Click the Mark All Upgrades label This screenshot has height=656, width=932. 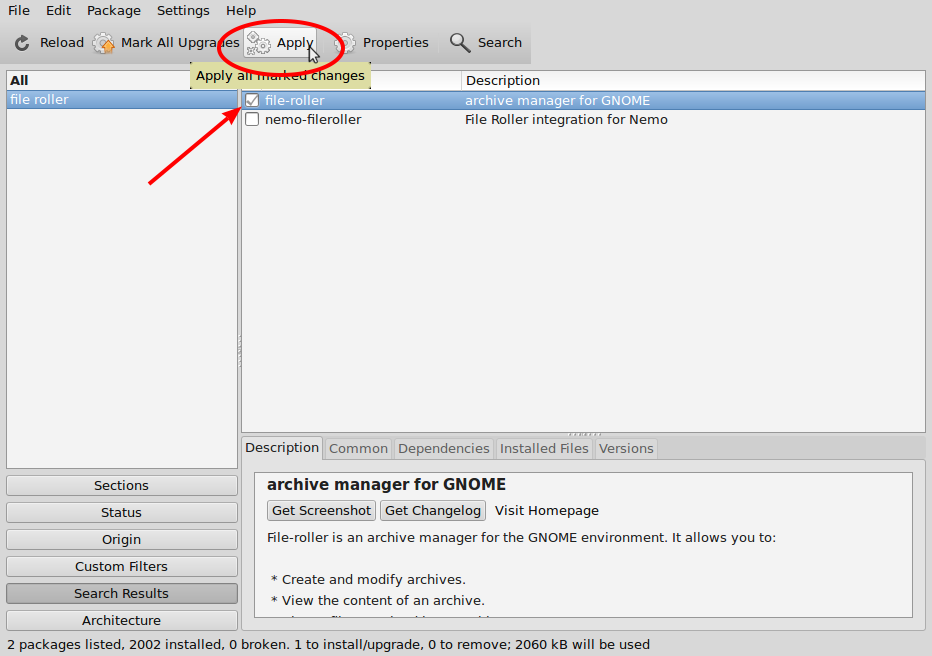pos(180,43)
